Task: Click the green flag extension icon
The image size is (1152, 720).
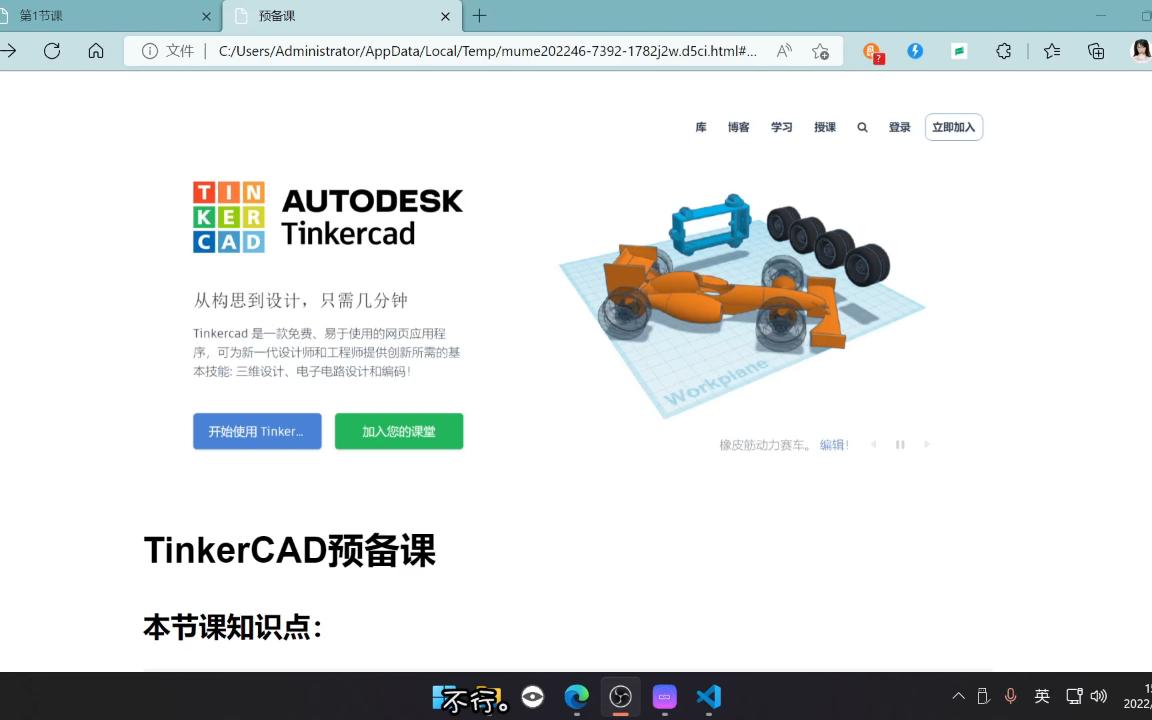Action: click(x=959, y=51)
